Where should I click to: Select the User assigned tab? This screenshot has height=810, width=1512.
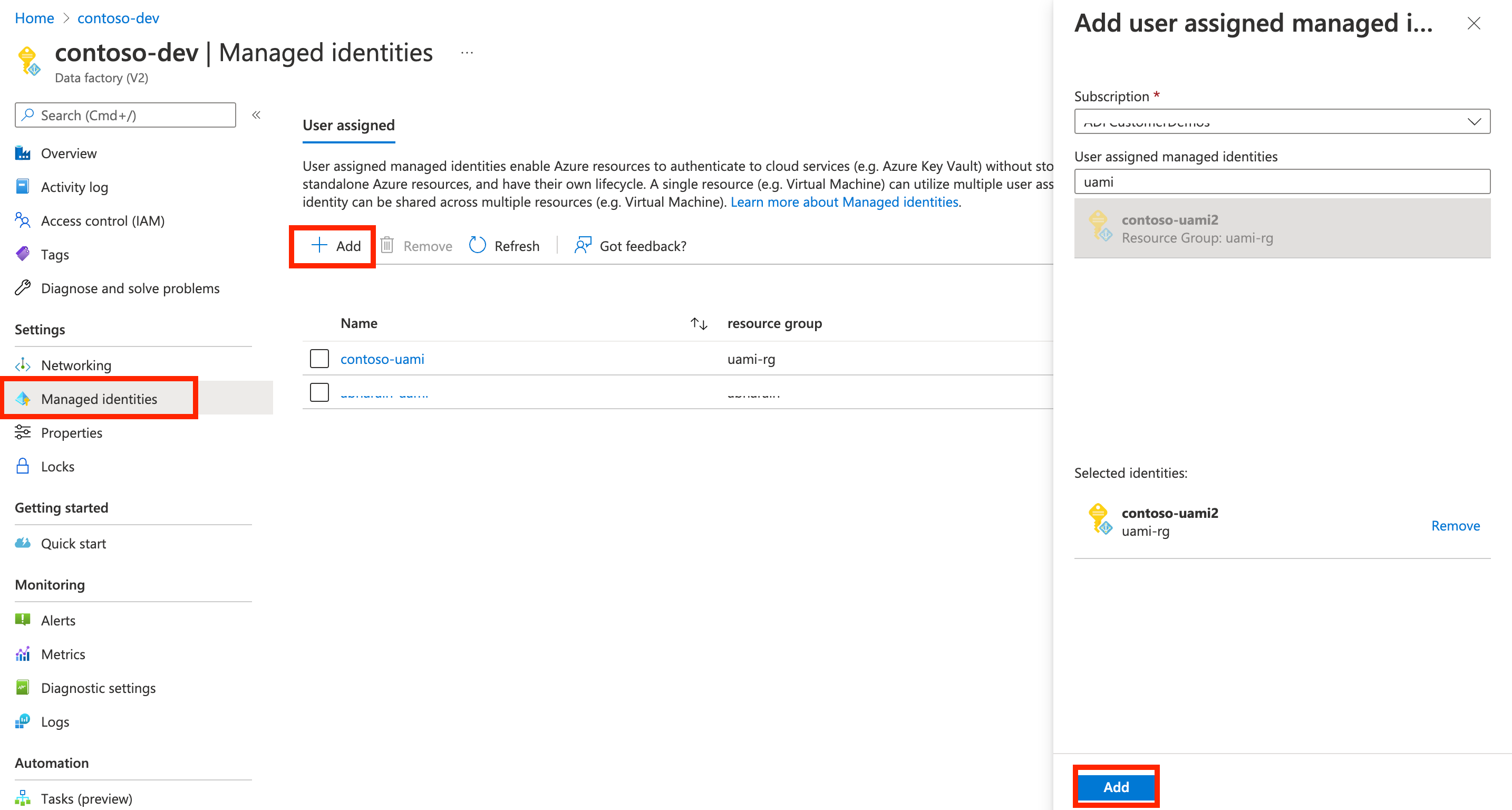[x=348, y=125]
